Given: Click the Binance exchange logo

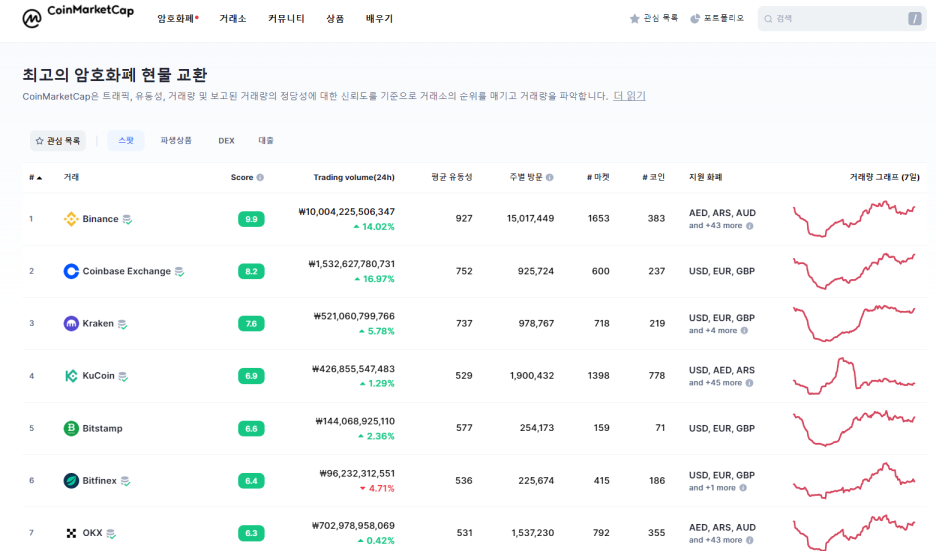Looking at the screenshot, I should (71, 219).
